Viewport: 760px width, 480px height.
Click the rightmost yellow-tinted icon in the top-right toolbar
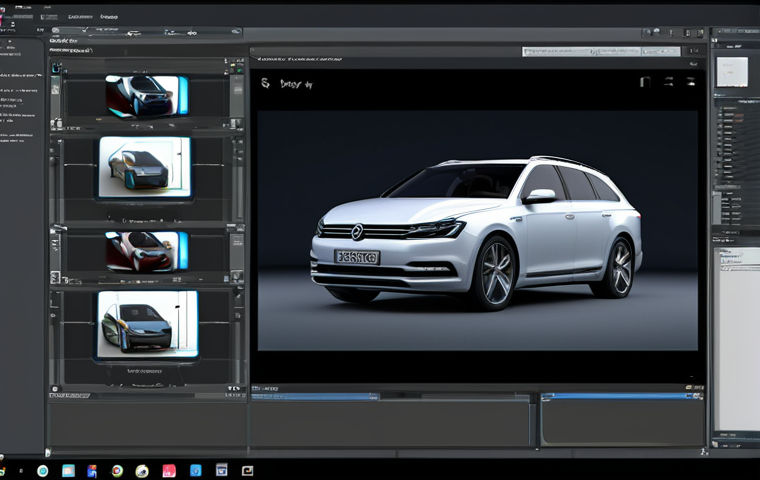click(700, 33)
